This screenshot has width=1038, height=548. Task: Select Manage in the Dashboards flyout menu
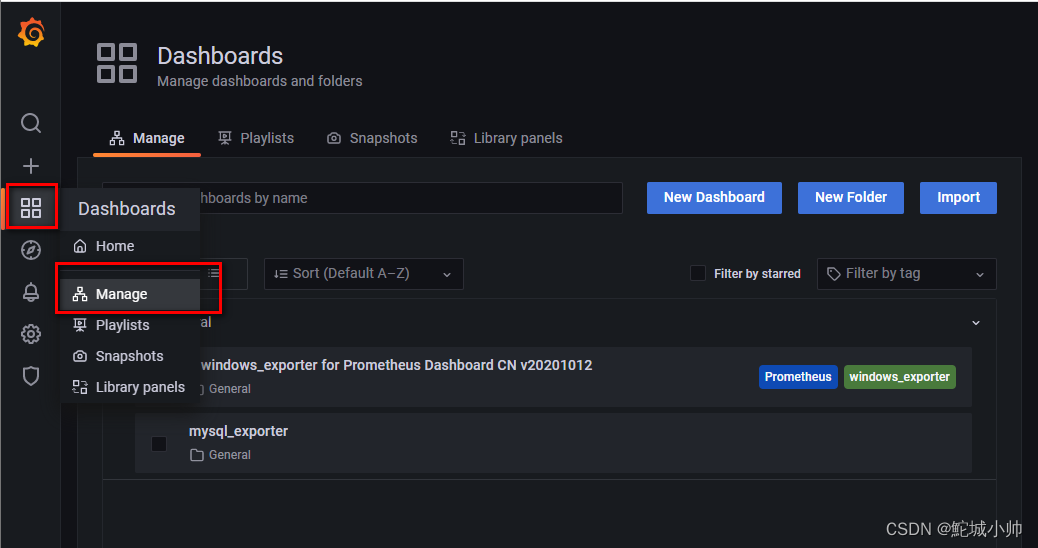[x=130, y=295]
